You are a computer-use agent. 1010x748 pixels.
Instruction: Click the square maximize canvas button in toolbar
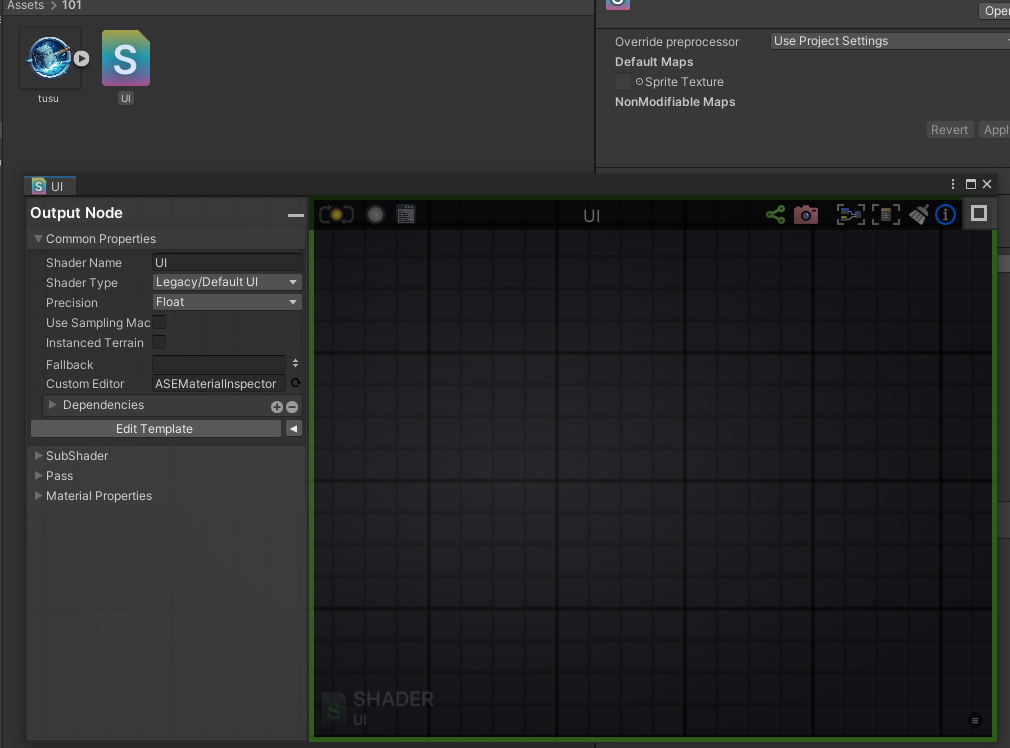(979, 213)
